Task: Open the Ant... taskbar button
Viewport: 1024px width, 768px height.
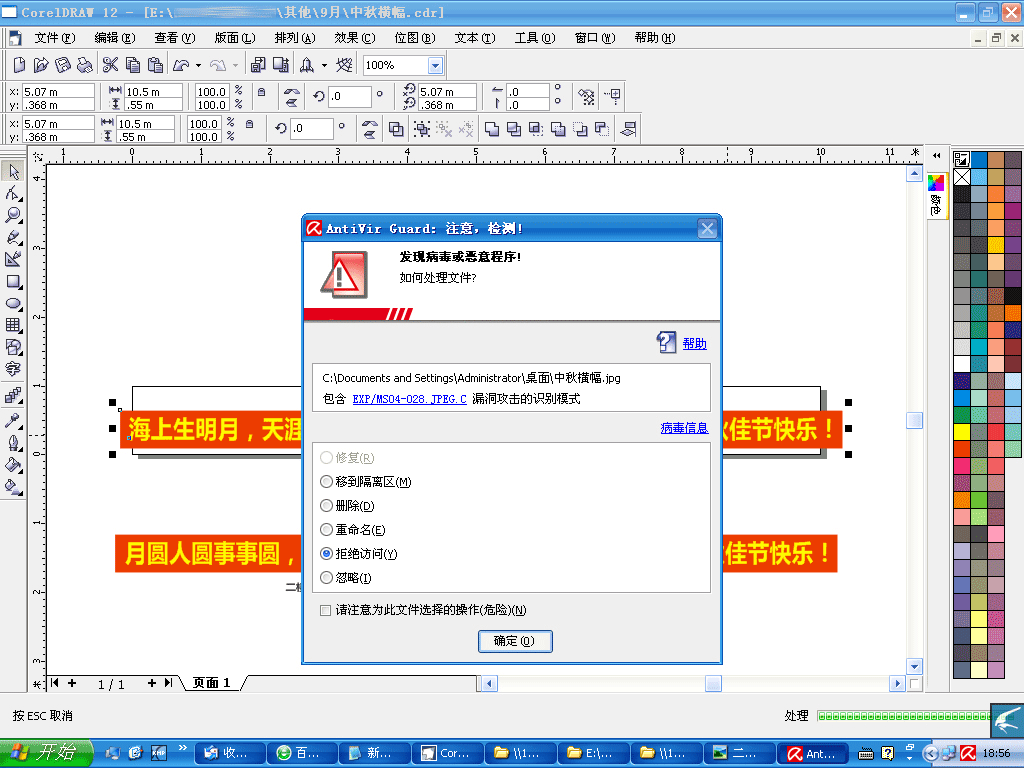Action: click(812, 754)
